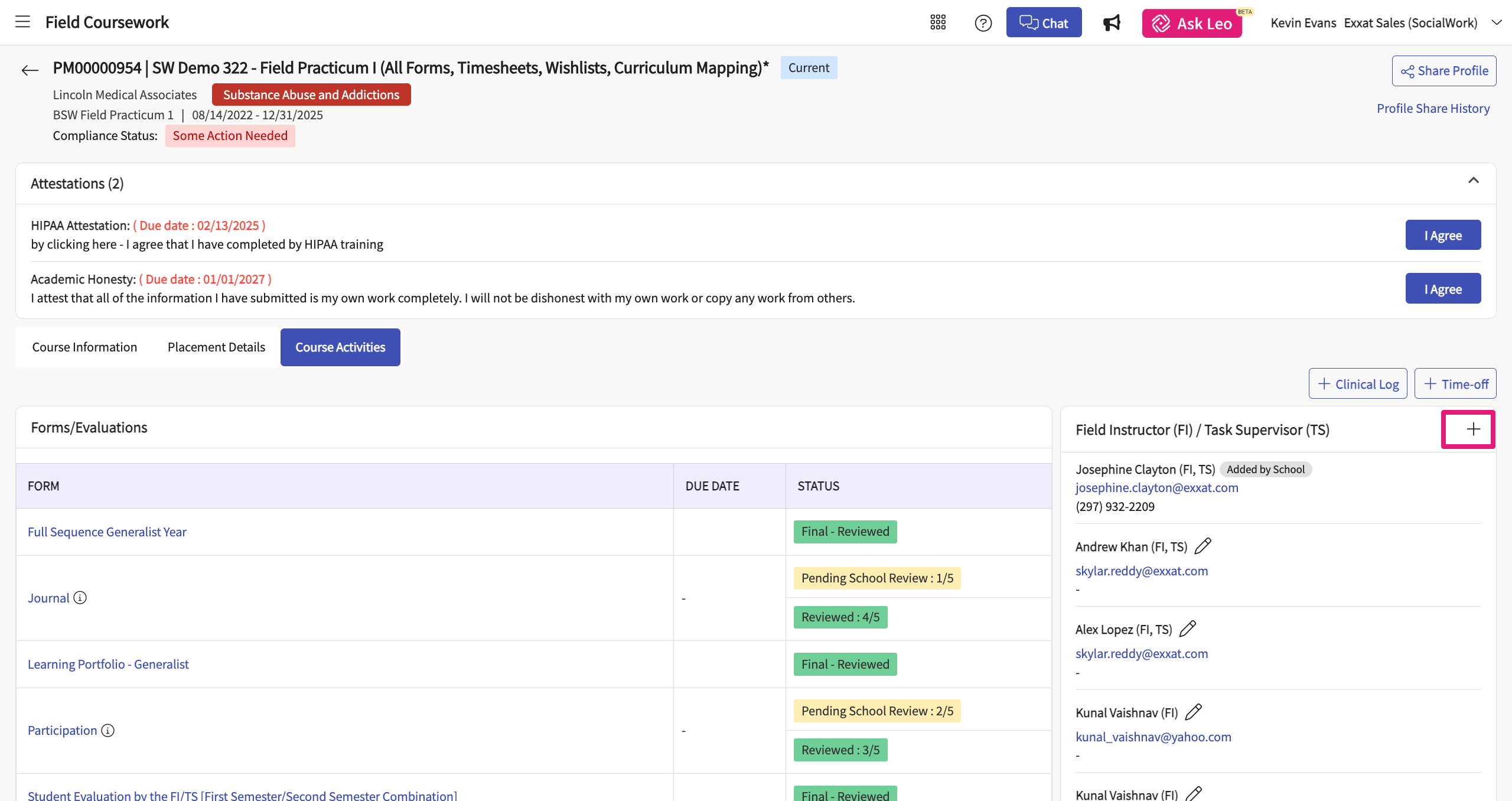
Task: Switch to the Course Information tab
Action: [x=84, y=347]
